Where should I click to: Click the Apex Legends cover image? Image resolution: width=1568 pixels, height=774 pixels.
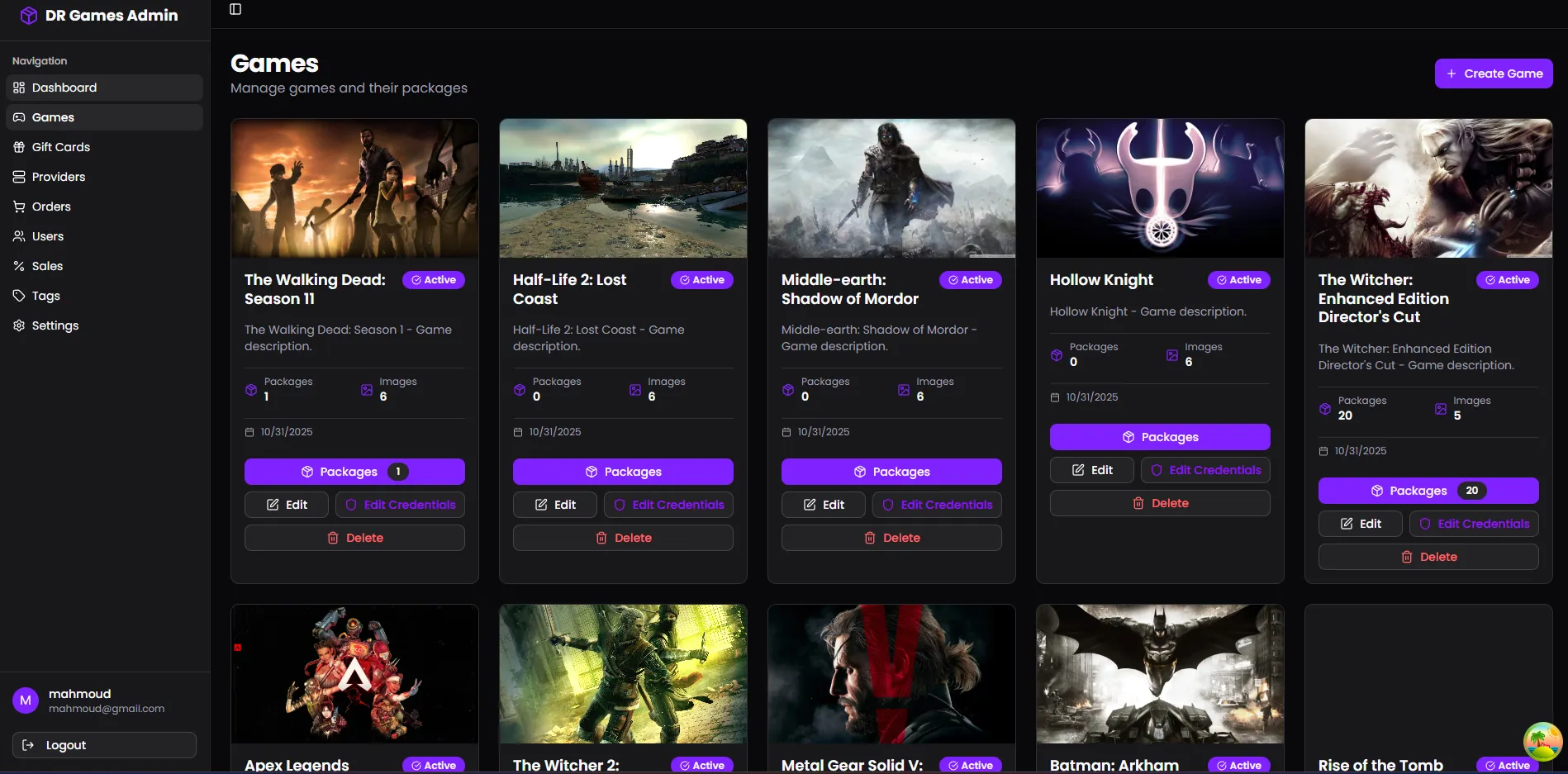coord(354,674)
